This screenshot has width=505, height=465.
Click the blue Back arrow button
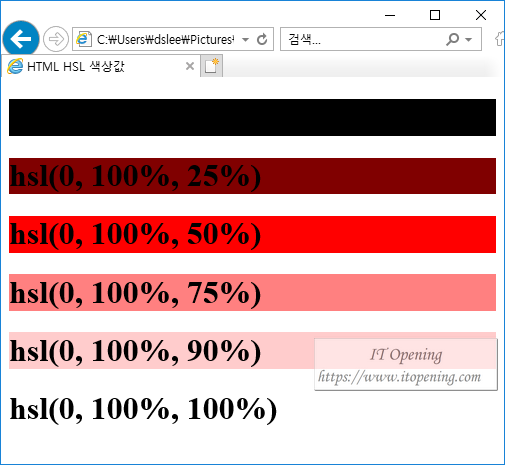tap(21, 39)
